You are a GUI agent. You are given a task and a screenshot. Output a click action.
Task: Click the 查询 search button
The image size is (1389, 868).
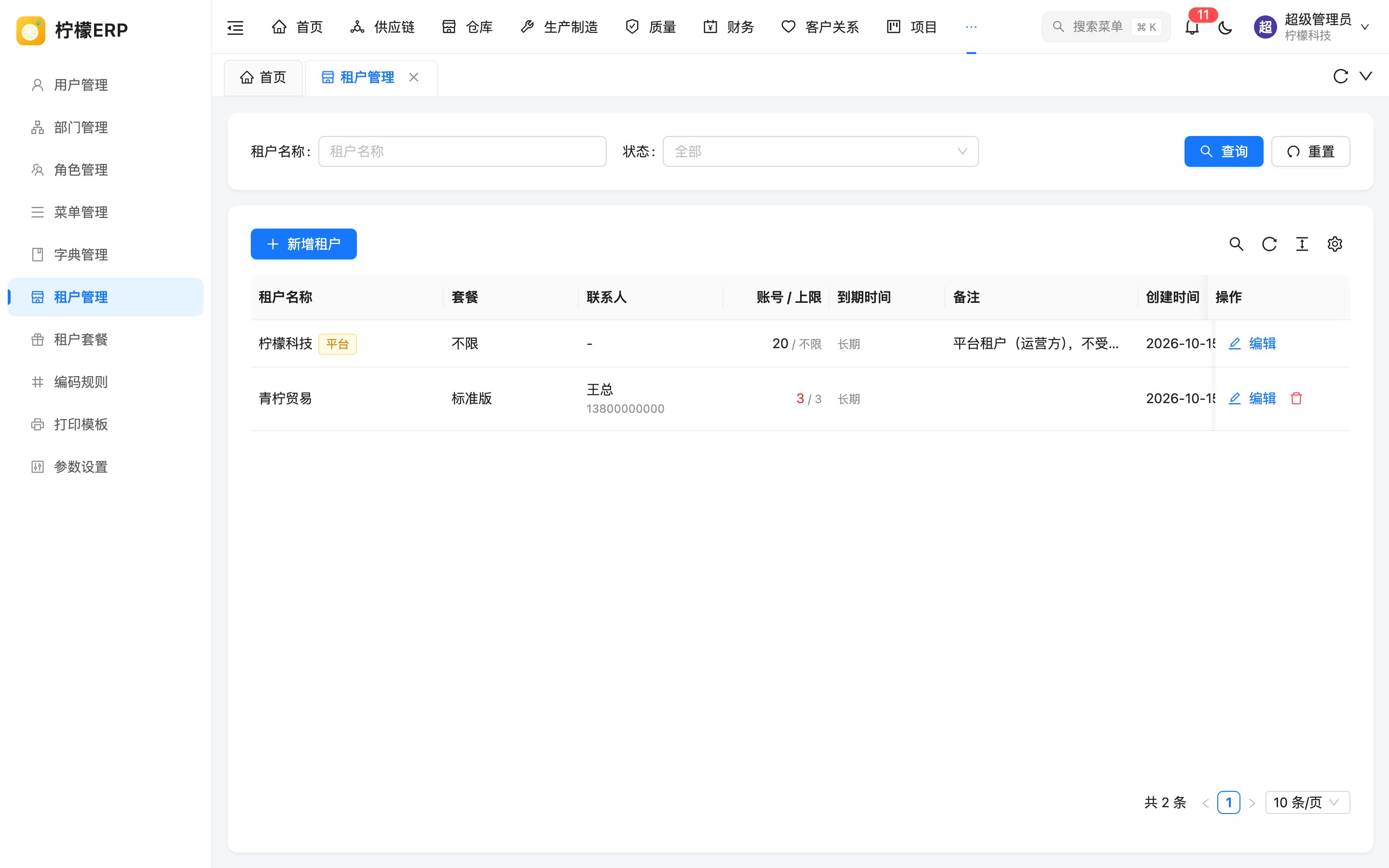click(x=1224, y=151)
